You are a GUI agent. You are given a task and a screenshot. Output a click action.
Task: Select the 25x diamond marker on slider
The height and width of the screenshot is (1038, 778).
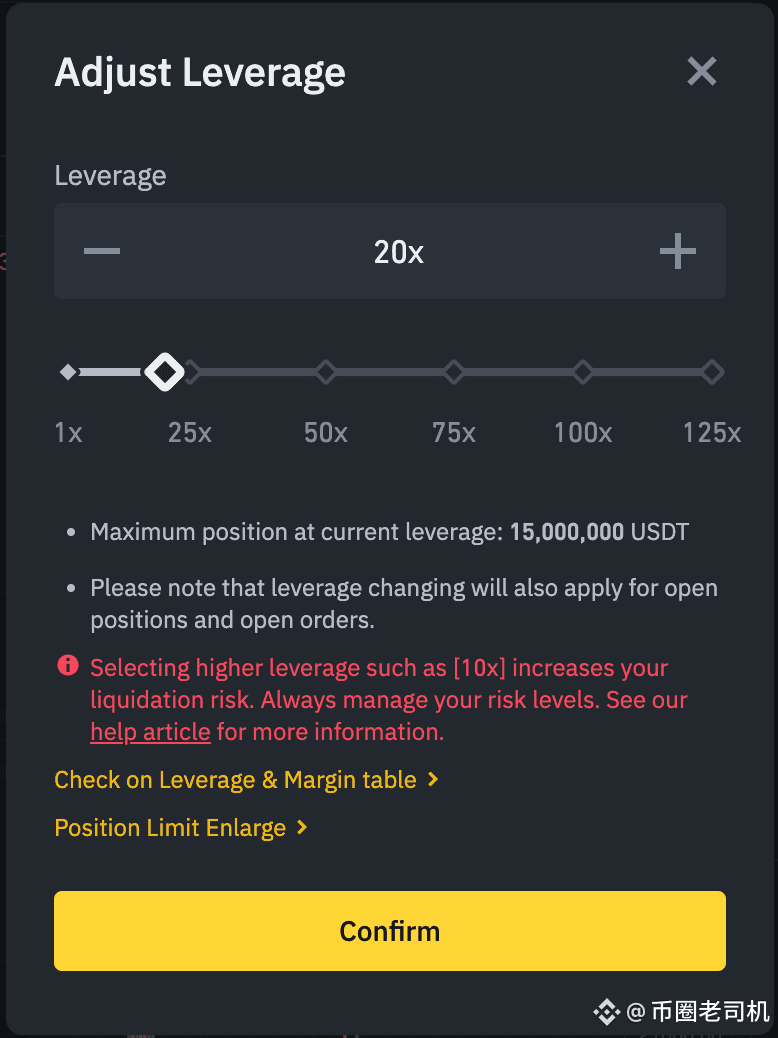[193, 372]
